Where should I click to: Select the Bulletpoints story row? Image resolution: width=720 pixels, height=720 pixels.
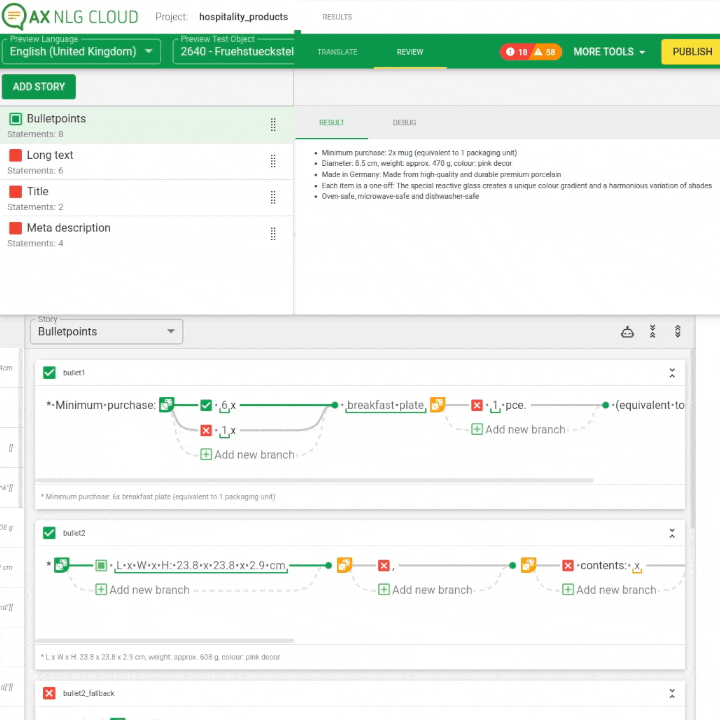point(146,125)
